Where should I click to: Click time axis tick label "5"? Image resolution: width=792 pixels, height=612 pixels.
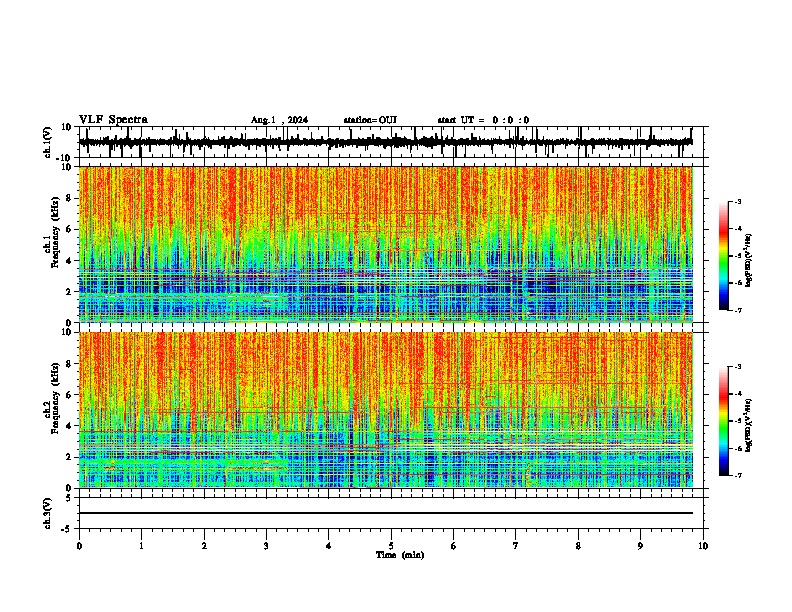pos(391,546)
